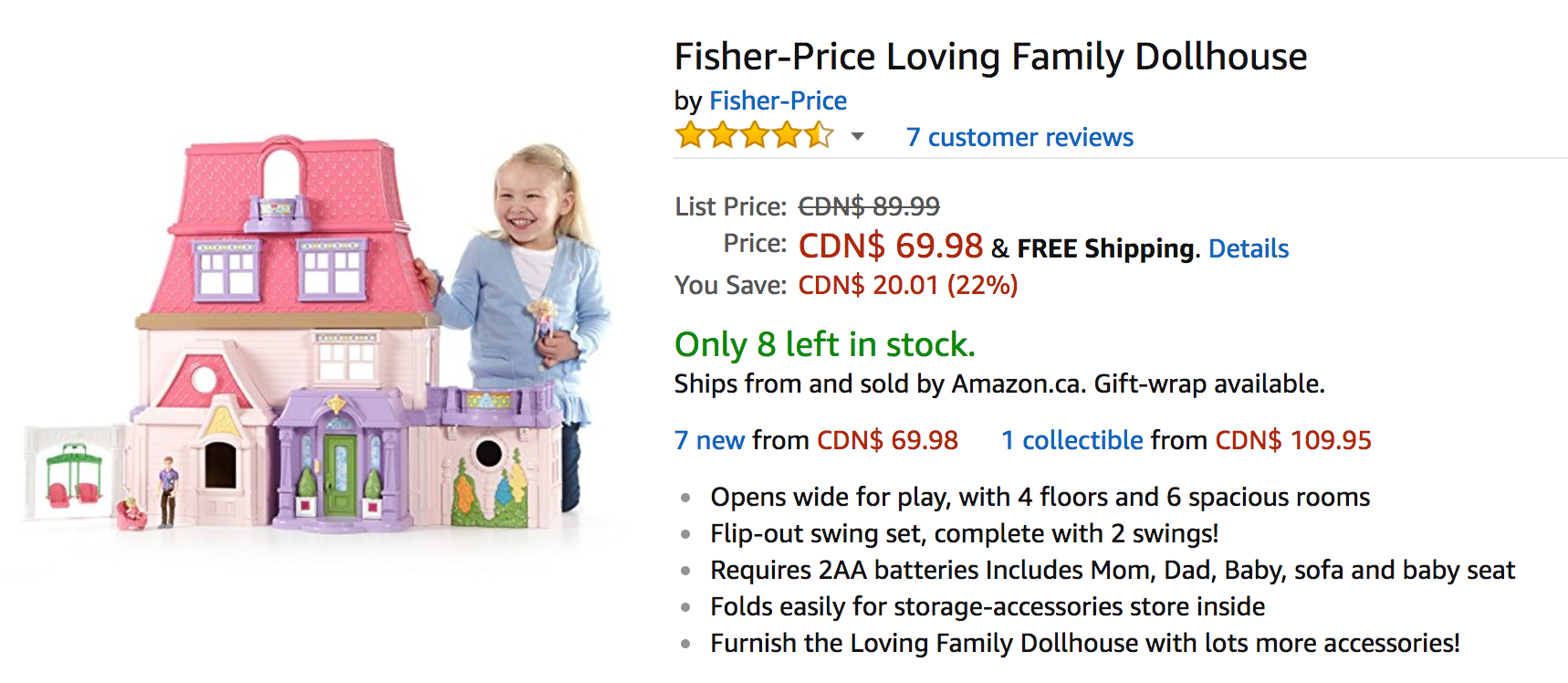Click the first gold star in rating
This screenshot has height=683, width=1568.
click(690, 136)
